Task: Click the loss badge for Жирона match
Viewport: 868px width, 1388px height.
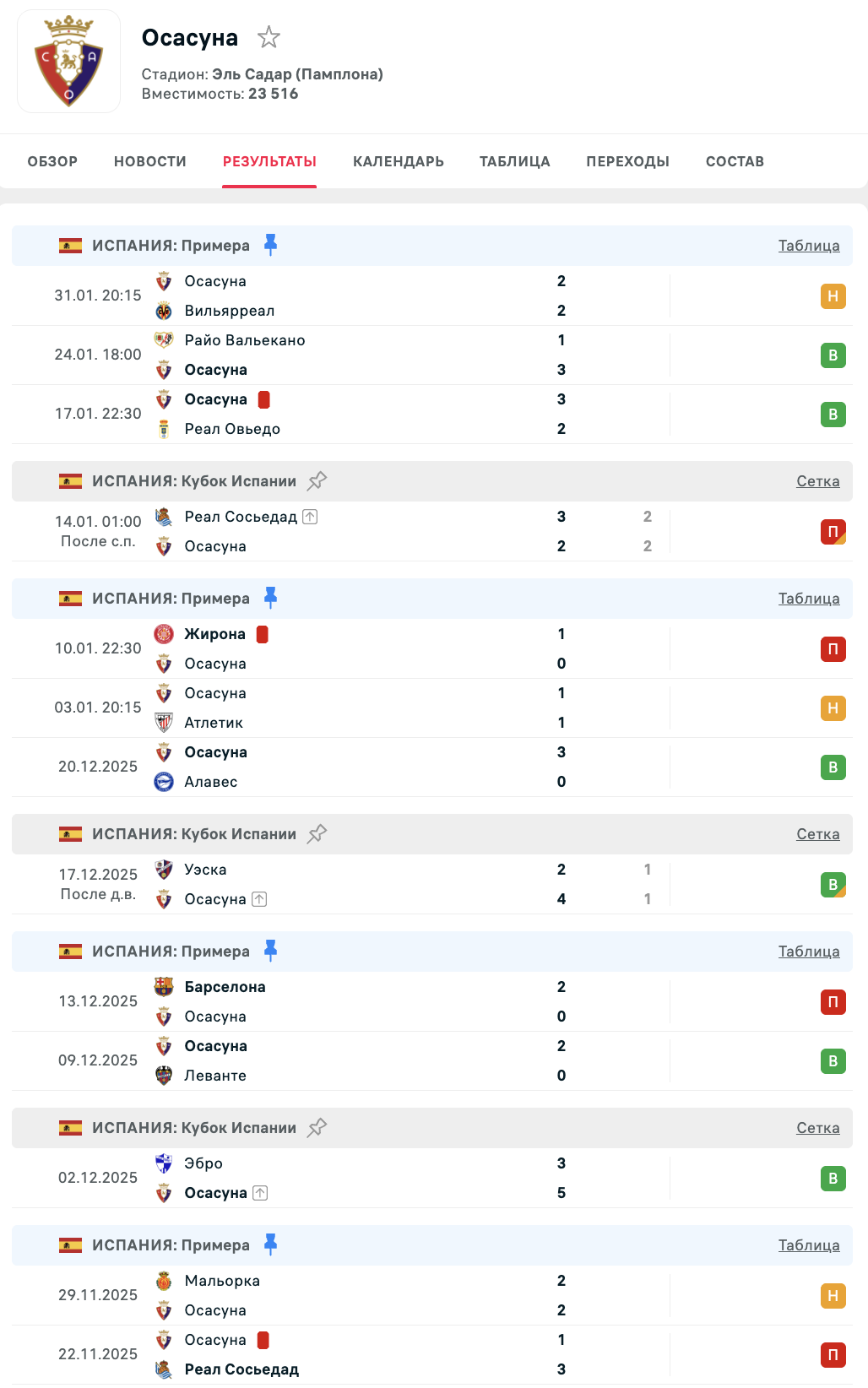Action: [x=833, y=649]
